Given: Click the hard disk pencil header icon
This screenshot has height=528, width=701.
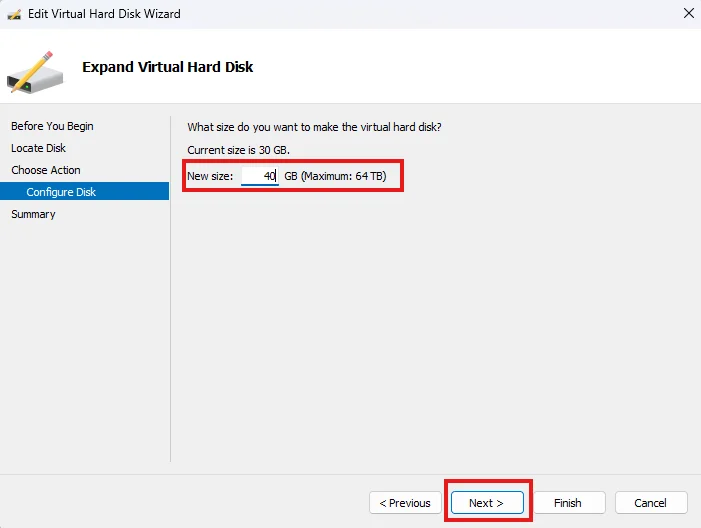Looking at the screenshot, I should (x=35, y=72).
